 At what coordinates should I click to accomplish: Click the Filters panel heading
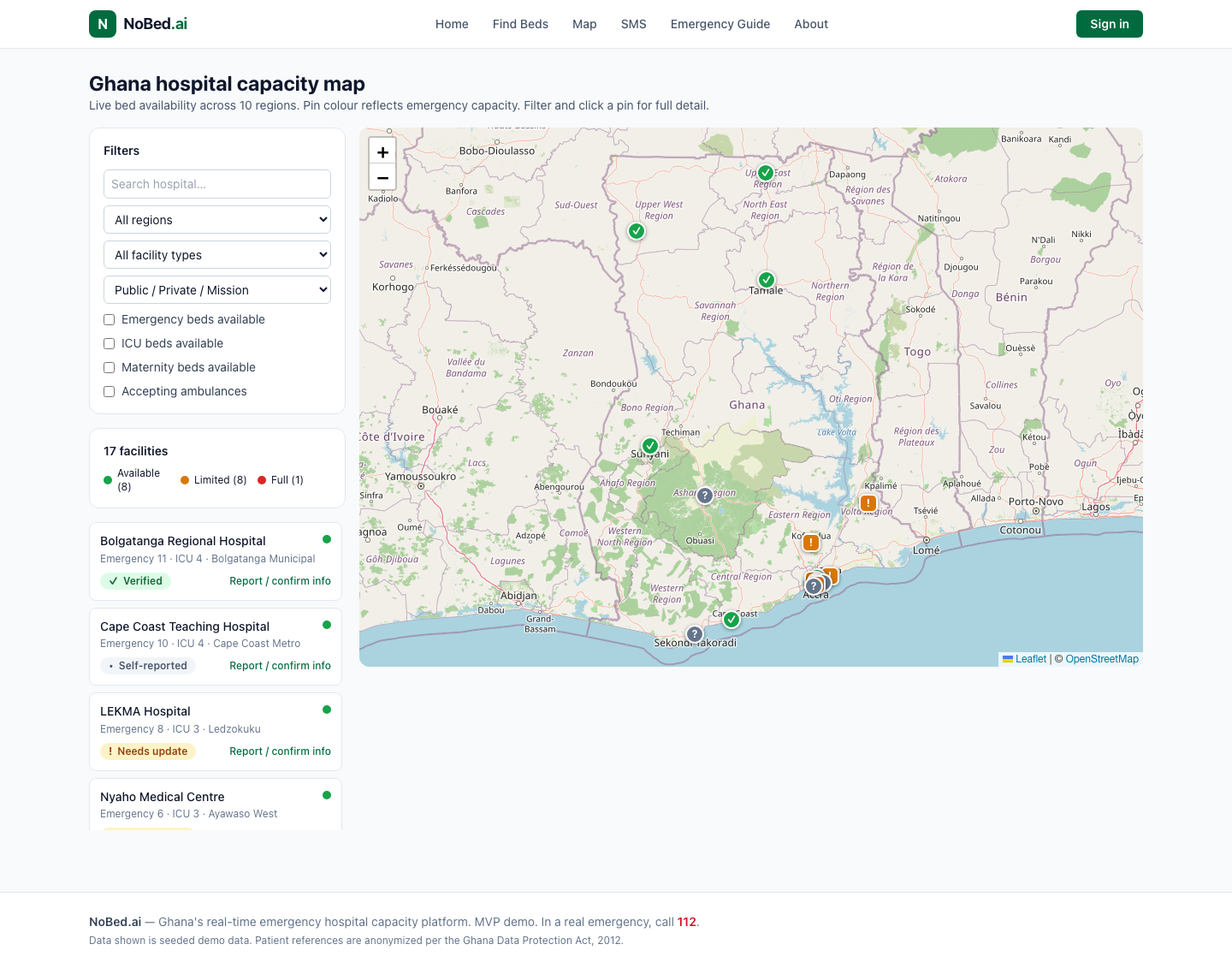(121, 151)
